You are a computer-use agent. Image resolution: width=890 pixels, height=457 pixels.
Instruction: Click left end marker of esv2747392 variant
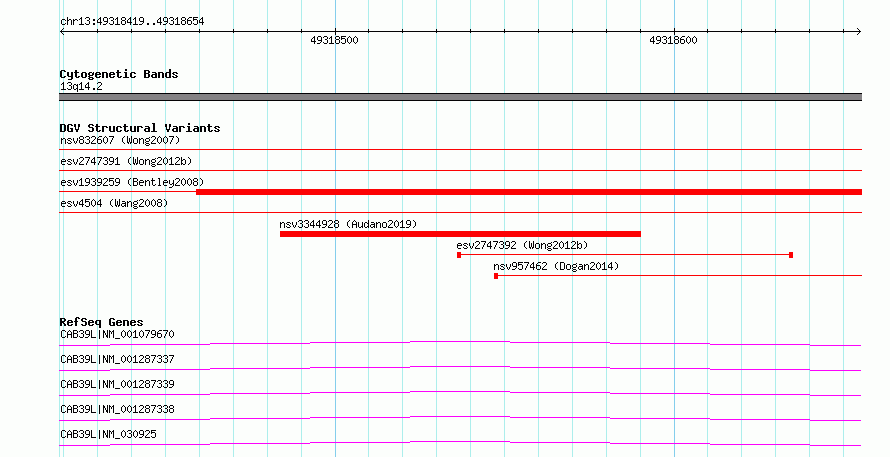coord(459,255)
